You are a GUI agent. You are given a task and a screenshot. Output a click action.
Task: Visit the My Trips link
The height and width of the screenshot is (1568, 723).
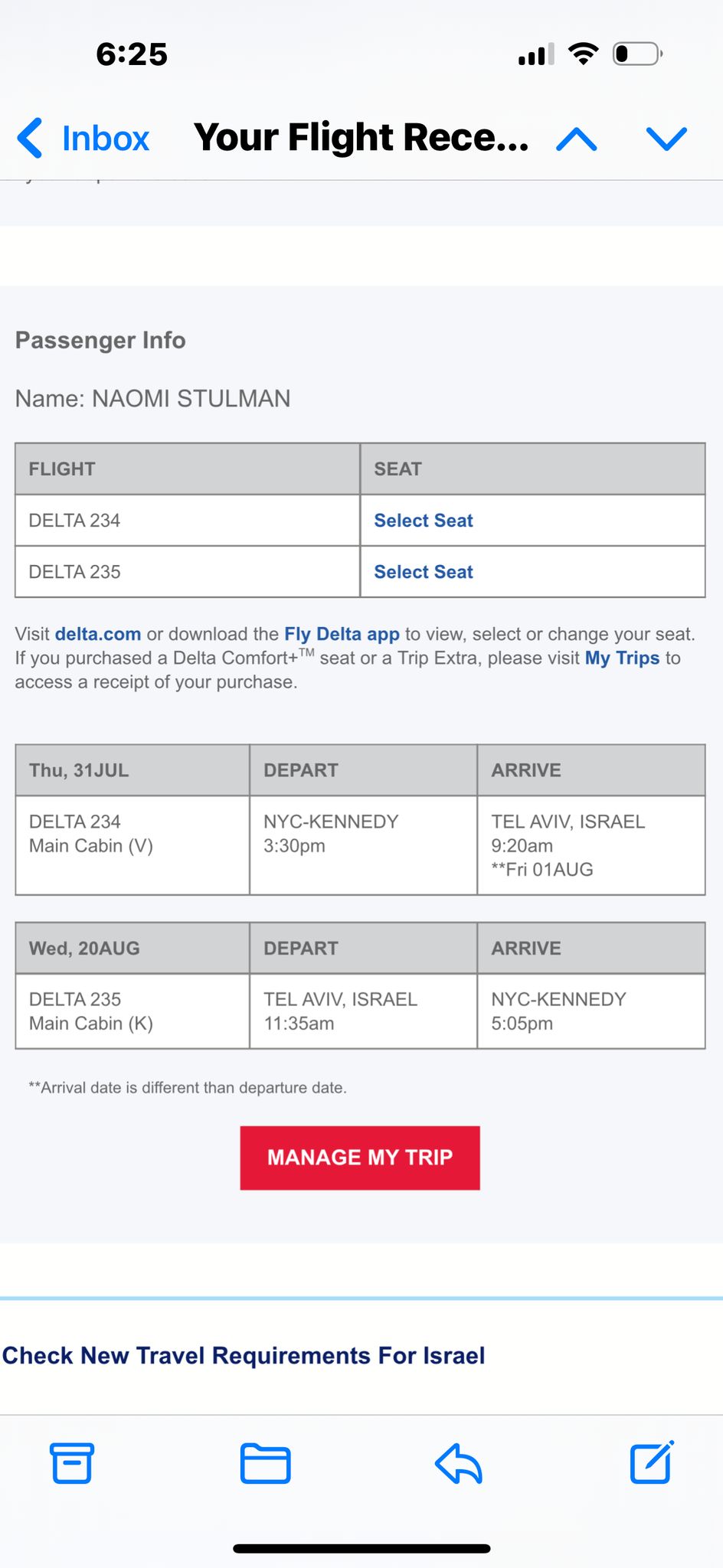(622, 658)
